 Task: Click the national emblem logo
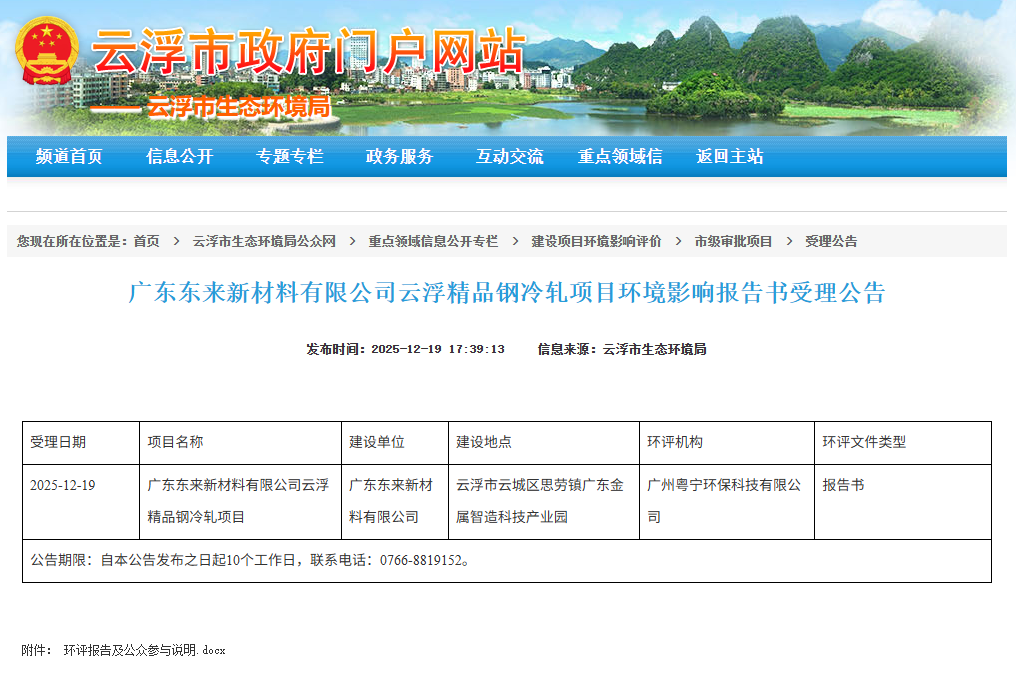(x=47, y=51)
